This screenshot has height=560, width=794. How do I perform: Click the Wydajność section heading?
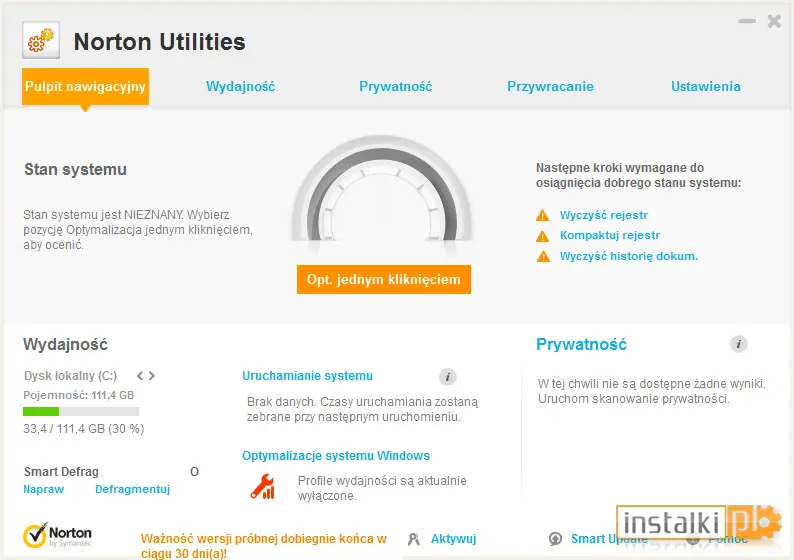pos(65,344)
